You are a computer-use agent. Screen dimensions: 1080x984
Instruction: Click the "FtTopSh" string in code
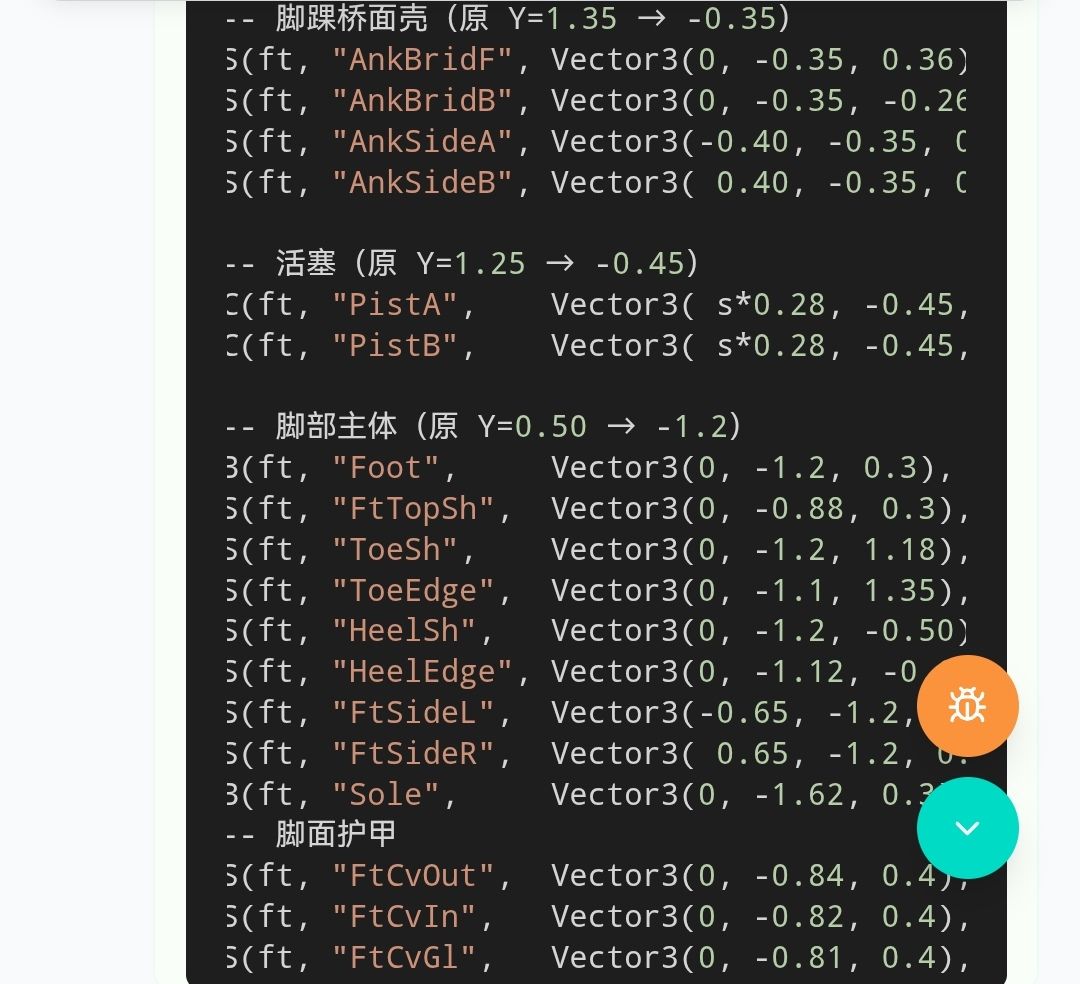(413, 509)
